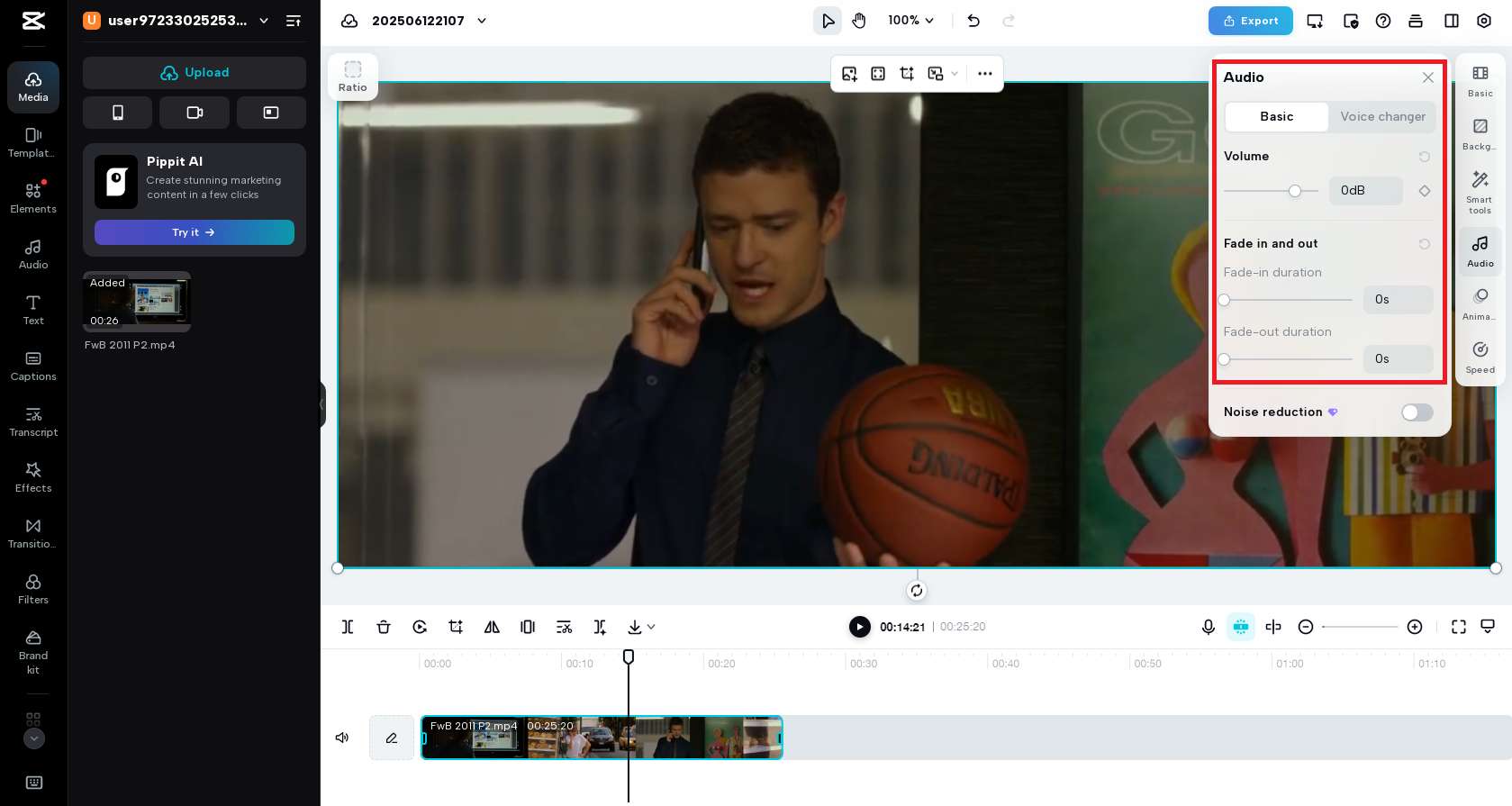Open the Transitions panel in the sidebar
The height and width of the screenshot is (806, 1512).
(x=33, y=533)
